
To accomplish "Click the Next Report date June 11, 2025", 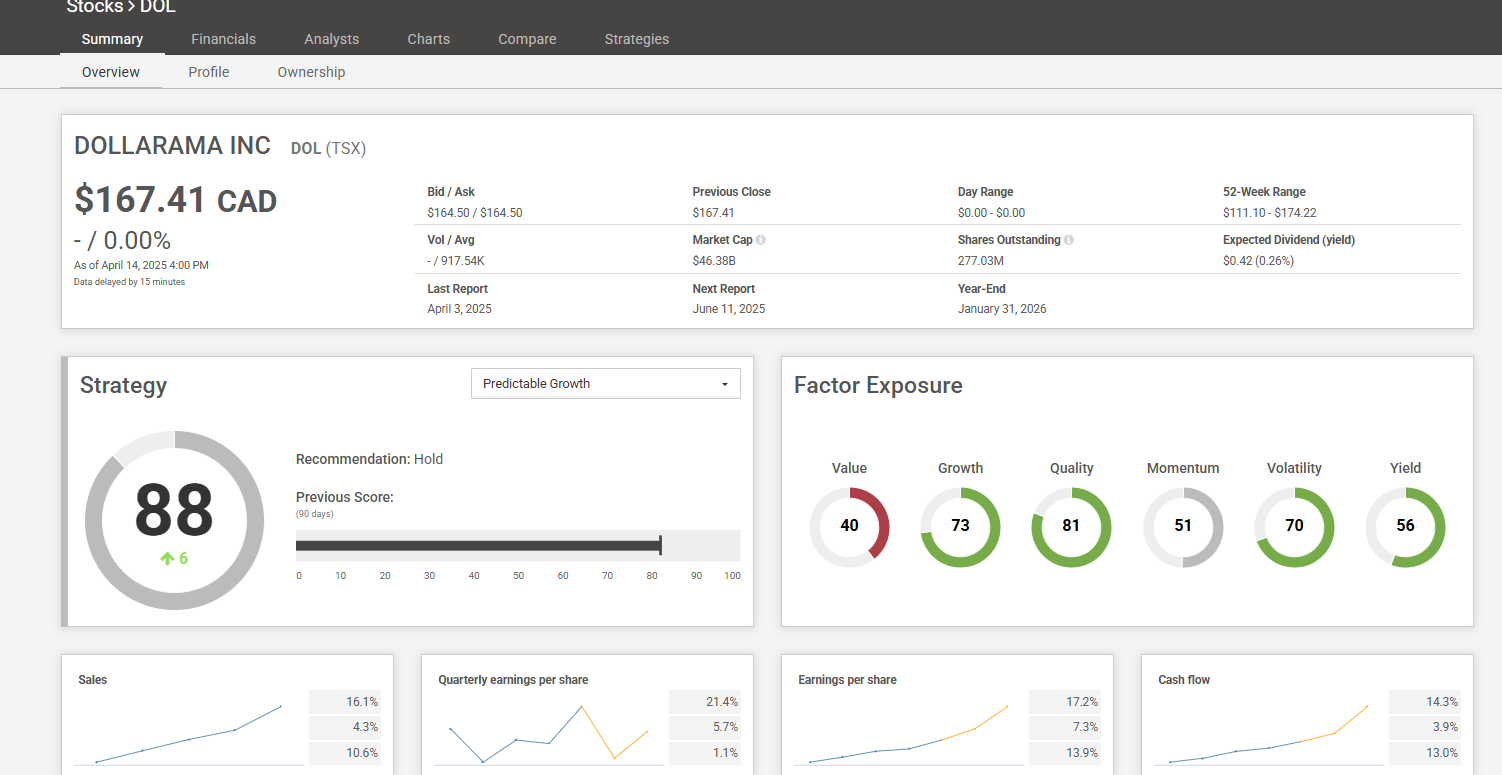I will tap(729, 309).
